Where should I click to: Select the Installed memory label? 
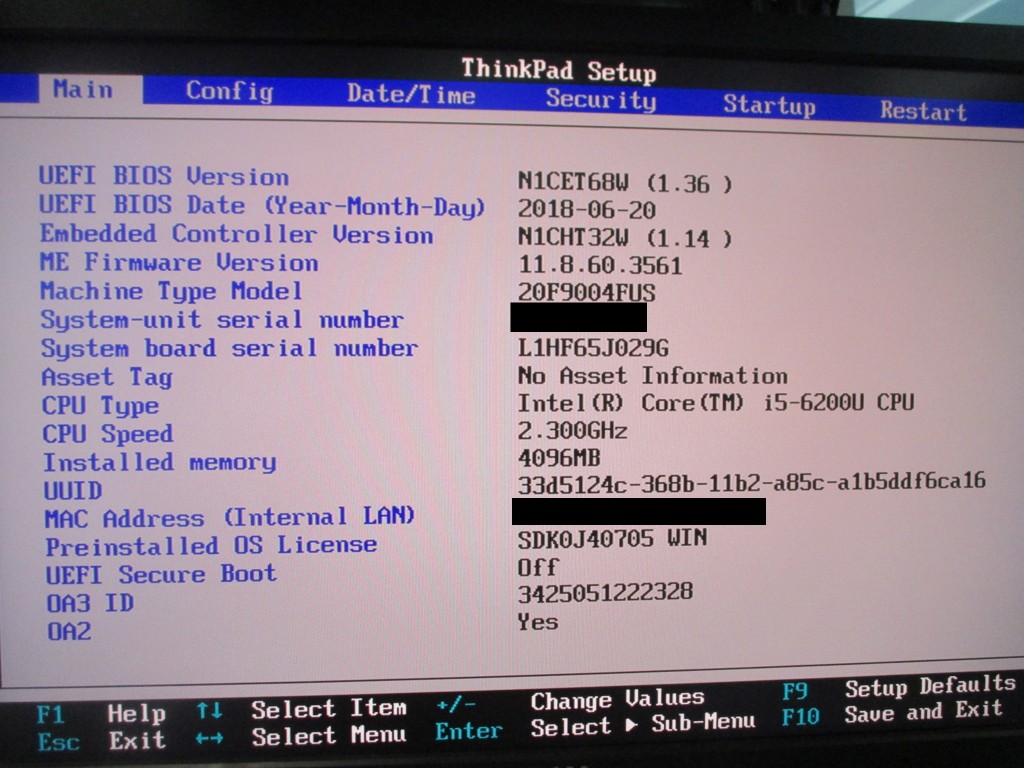click(160, 463)
